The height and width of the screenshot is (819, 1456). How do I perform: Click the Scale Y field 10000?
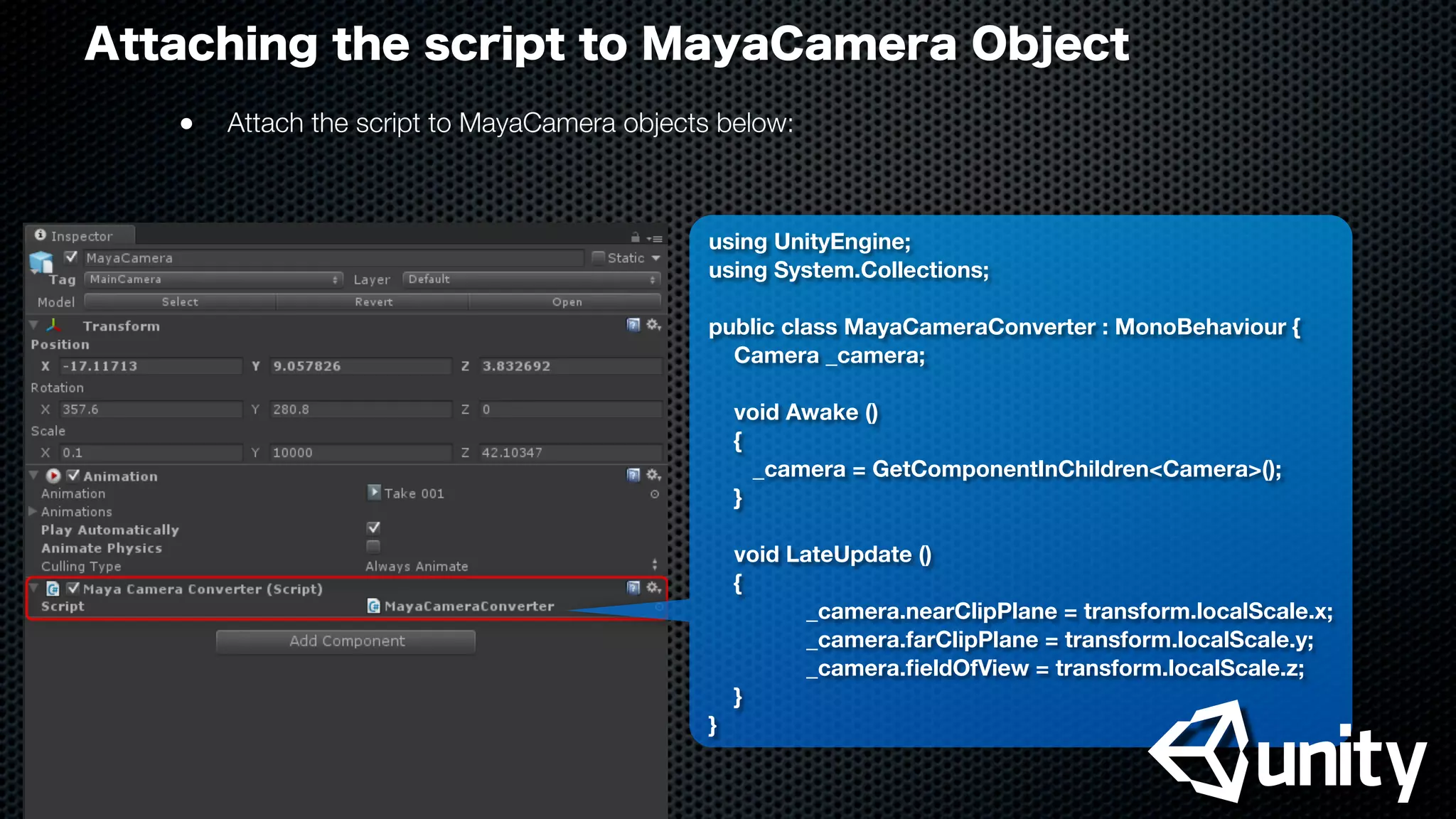(360, 453)
